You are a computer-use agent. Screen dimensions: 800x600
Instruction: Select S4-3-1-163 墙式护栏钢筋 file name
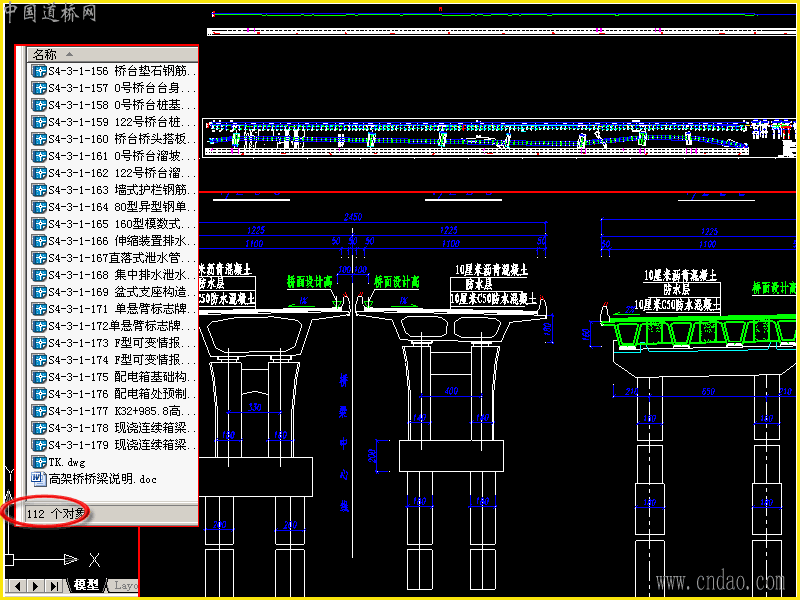[122, 190]
